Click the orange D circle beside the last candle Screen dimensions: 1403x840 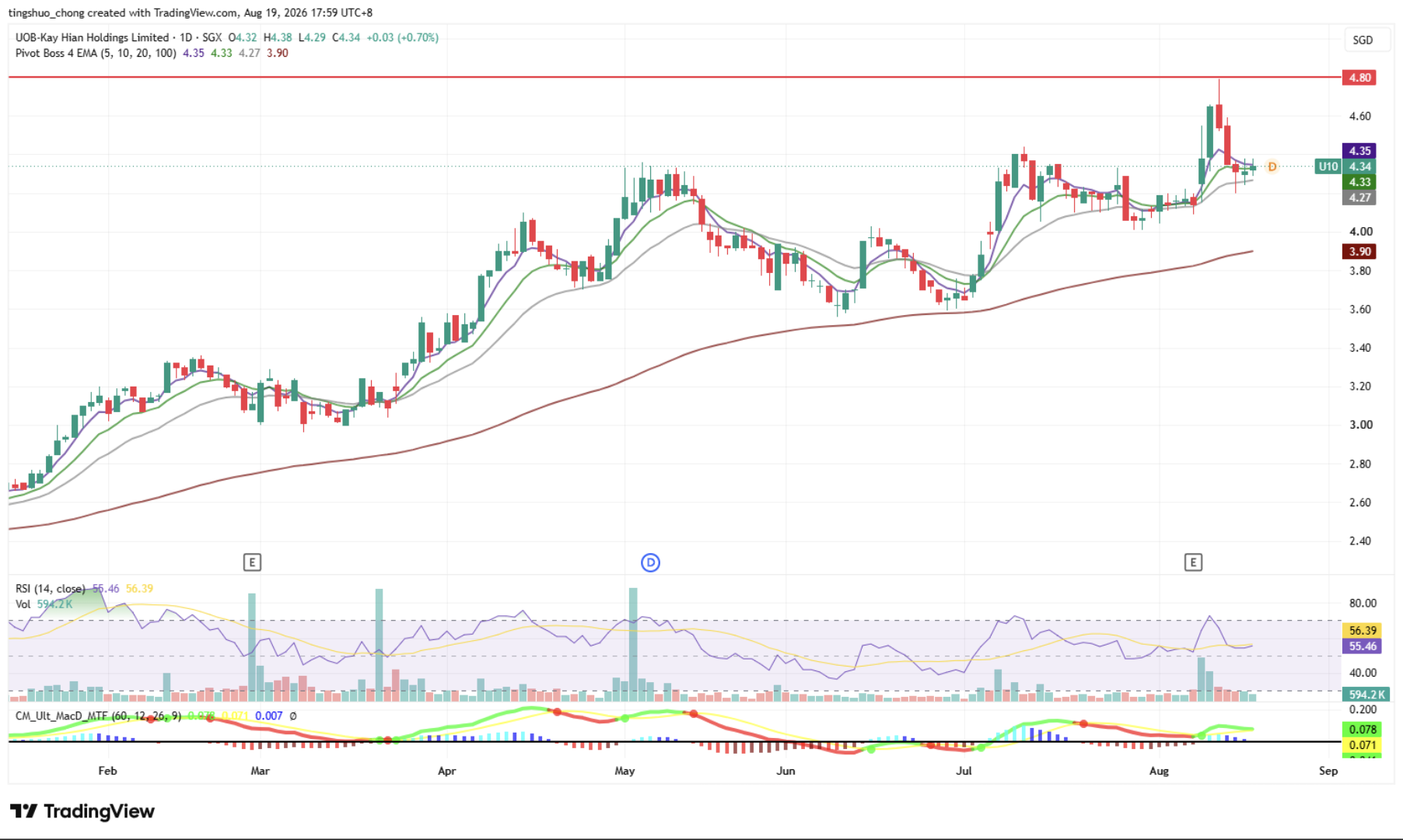coord(1272,166)
